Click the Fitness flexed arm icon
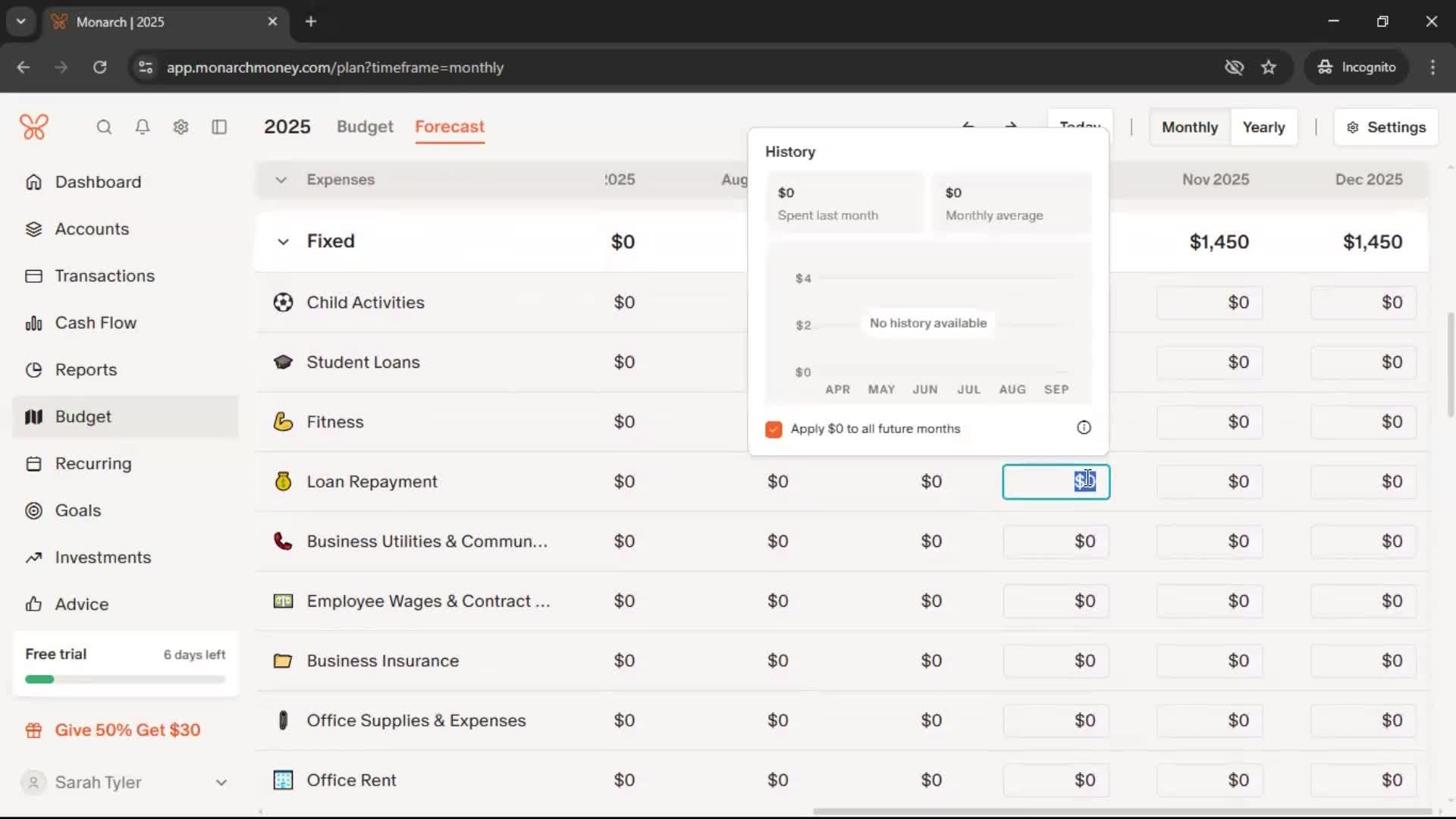The height and width of the screenshot is (819, 1456). click(x=283, y=422)
